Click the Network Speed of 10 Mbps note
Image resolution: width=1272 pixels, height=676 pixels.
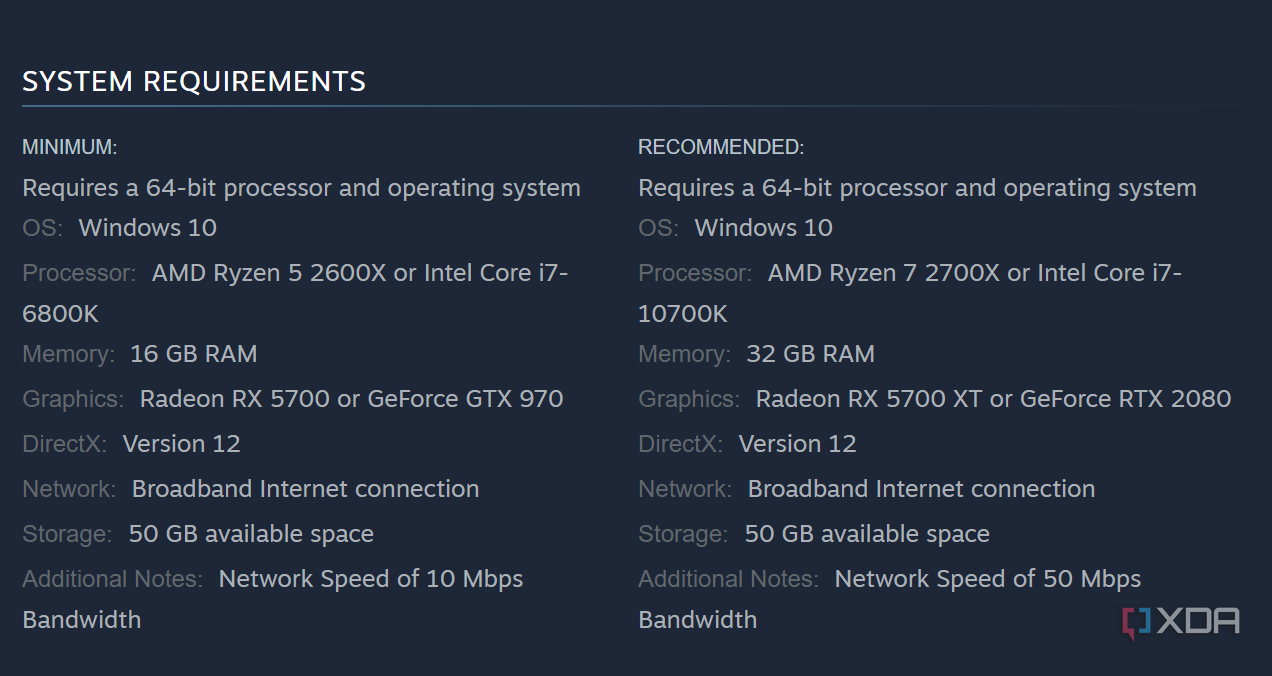tap(370, 579)
